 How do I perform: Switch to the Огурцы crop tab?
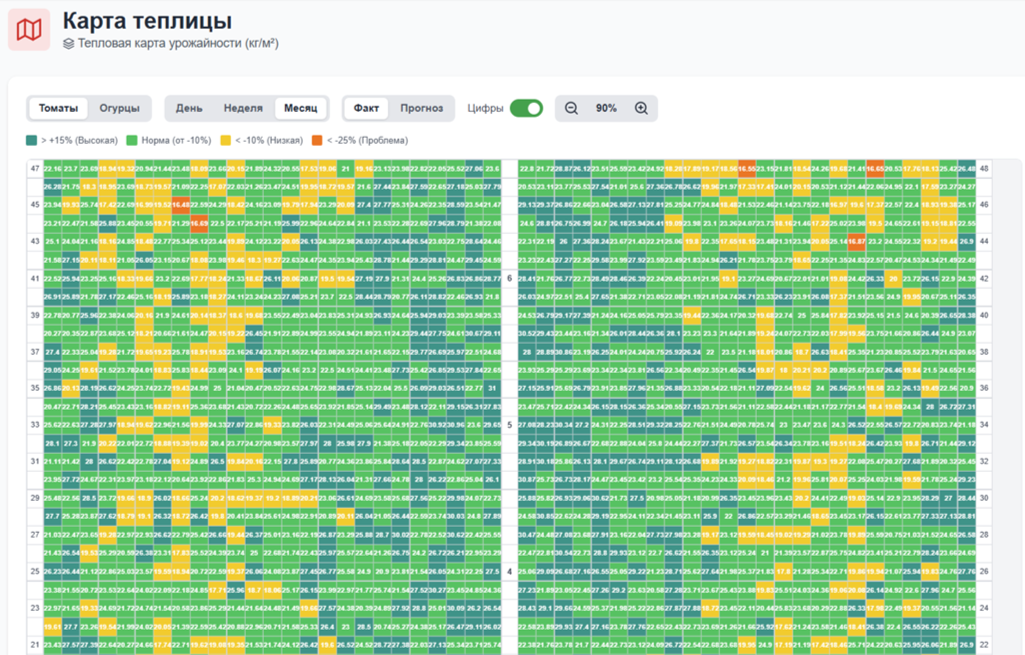[x=119, y=108]
